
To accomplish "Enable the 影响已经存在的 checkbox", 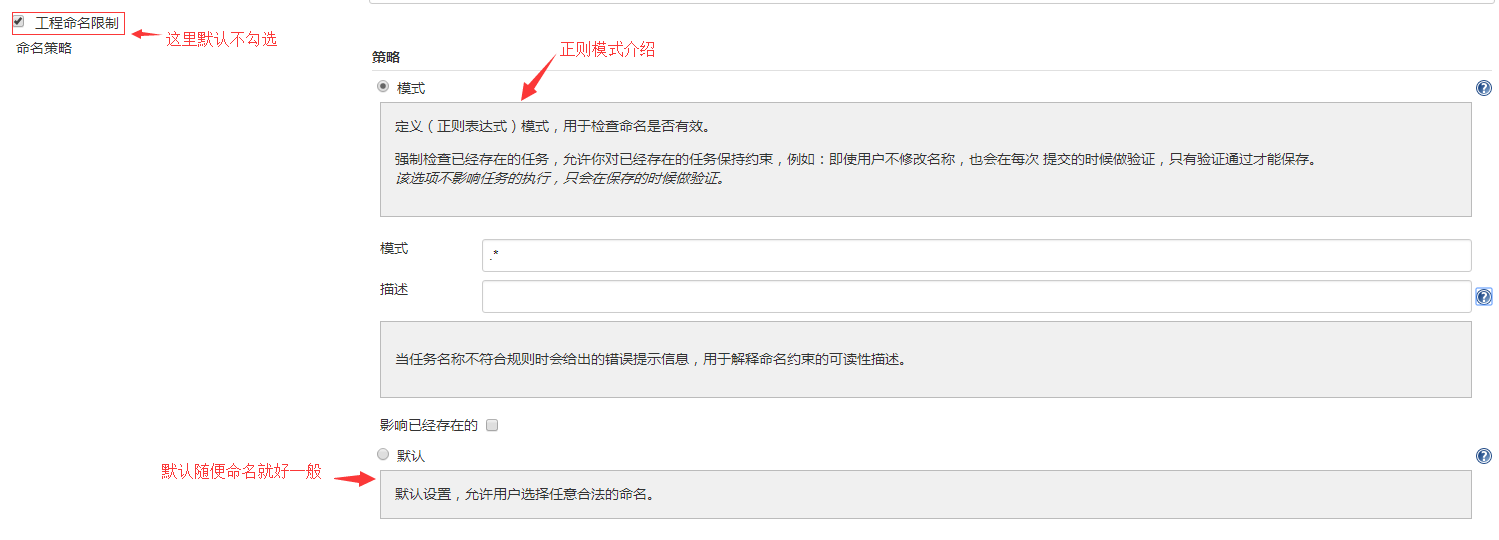I will point(491,425).
